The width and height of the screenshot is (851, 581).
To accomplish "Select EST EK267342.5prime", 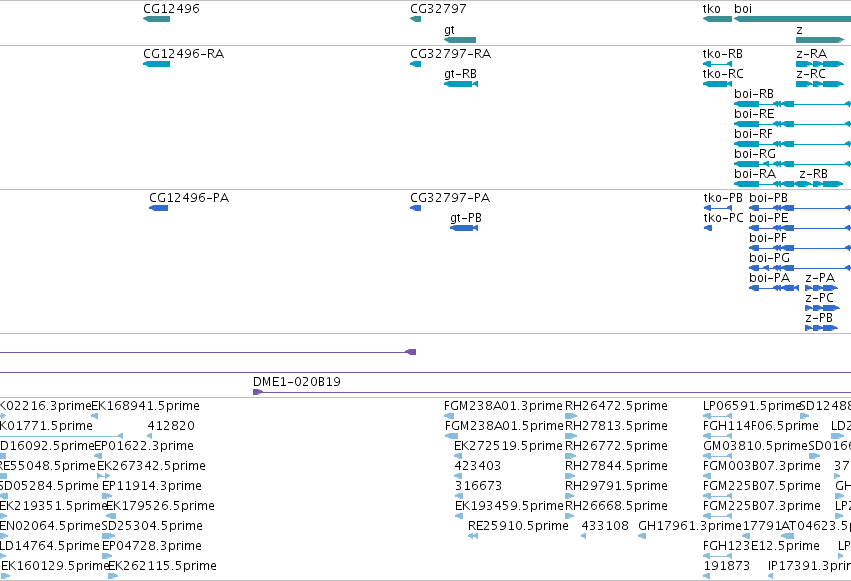I will [x=103, y=477].
